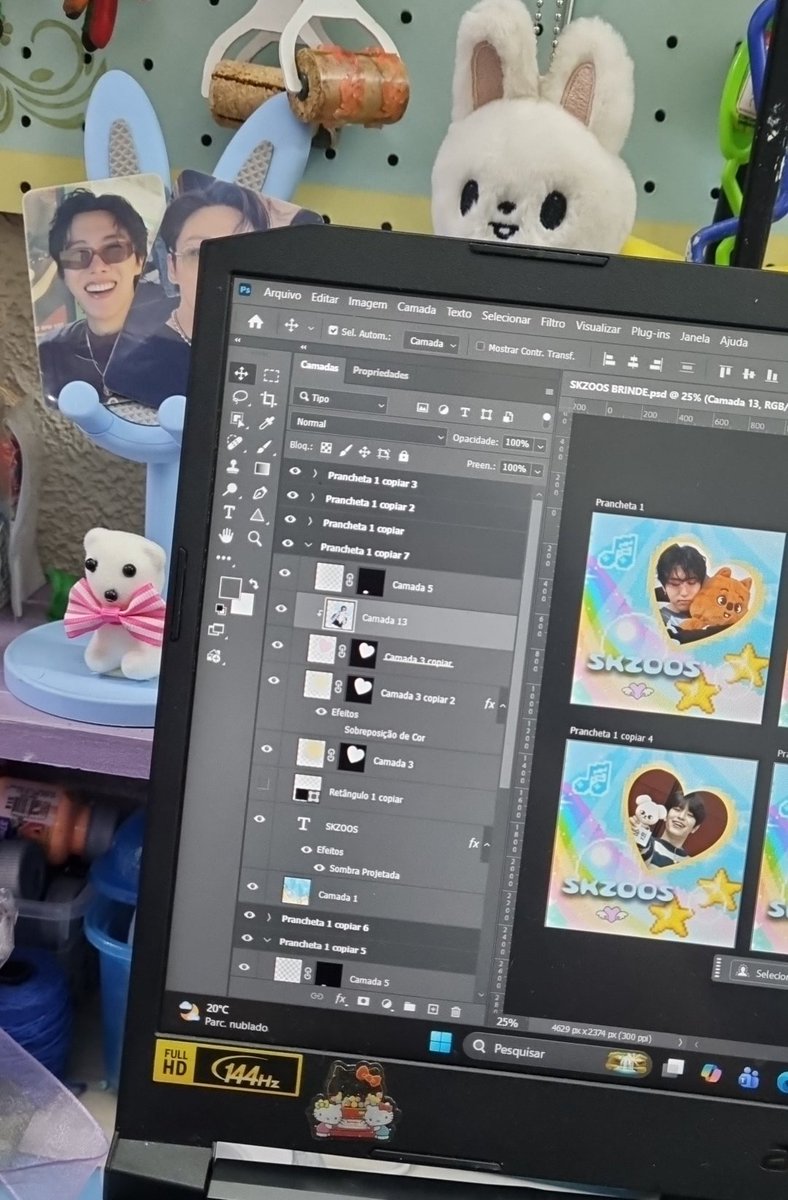Filter layers by type layers icon
Screen dimensions: 788x1200
point(465,412)
